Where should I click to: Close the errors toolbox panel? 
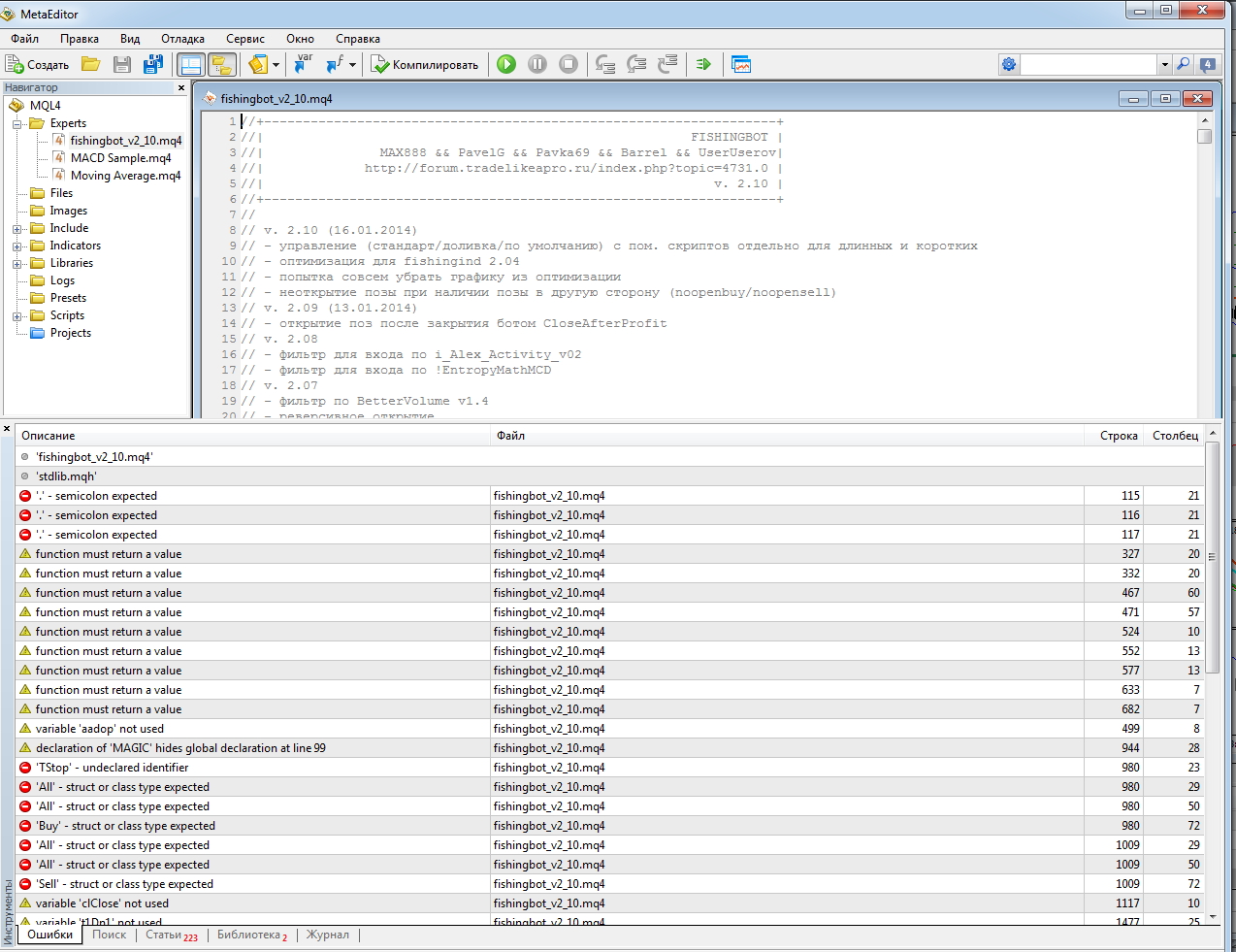tap(7, 429)
